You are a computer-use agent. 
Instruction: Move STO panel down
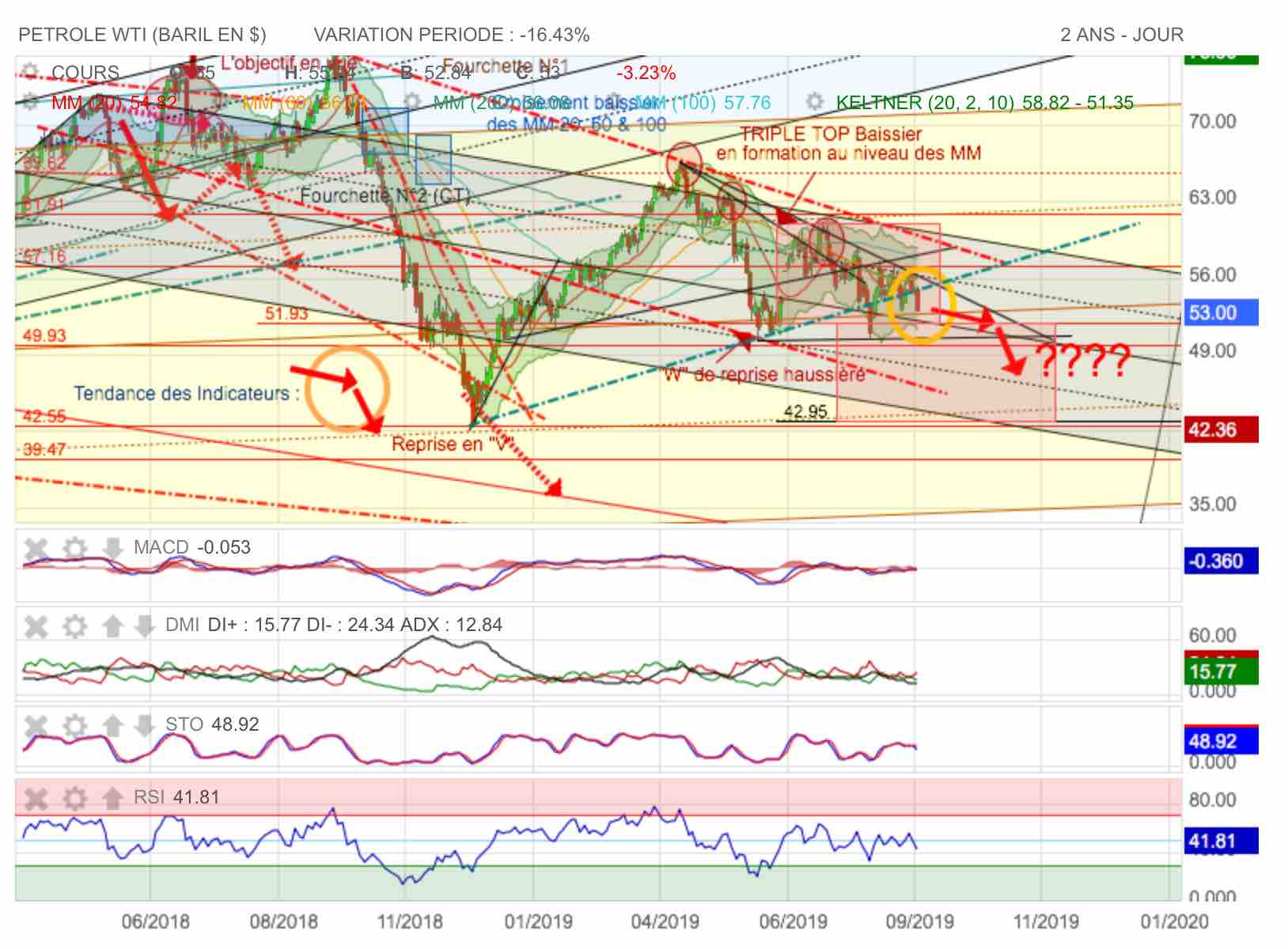[144, 725]
